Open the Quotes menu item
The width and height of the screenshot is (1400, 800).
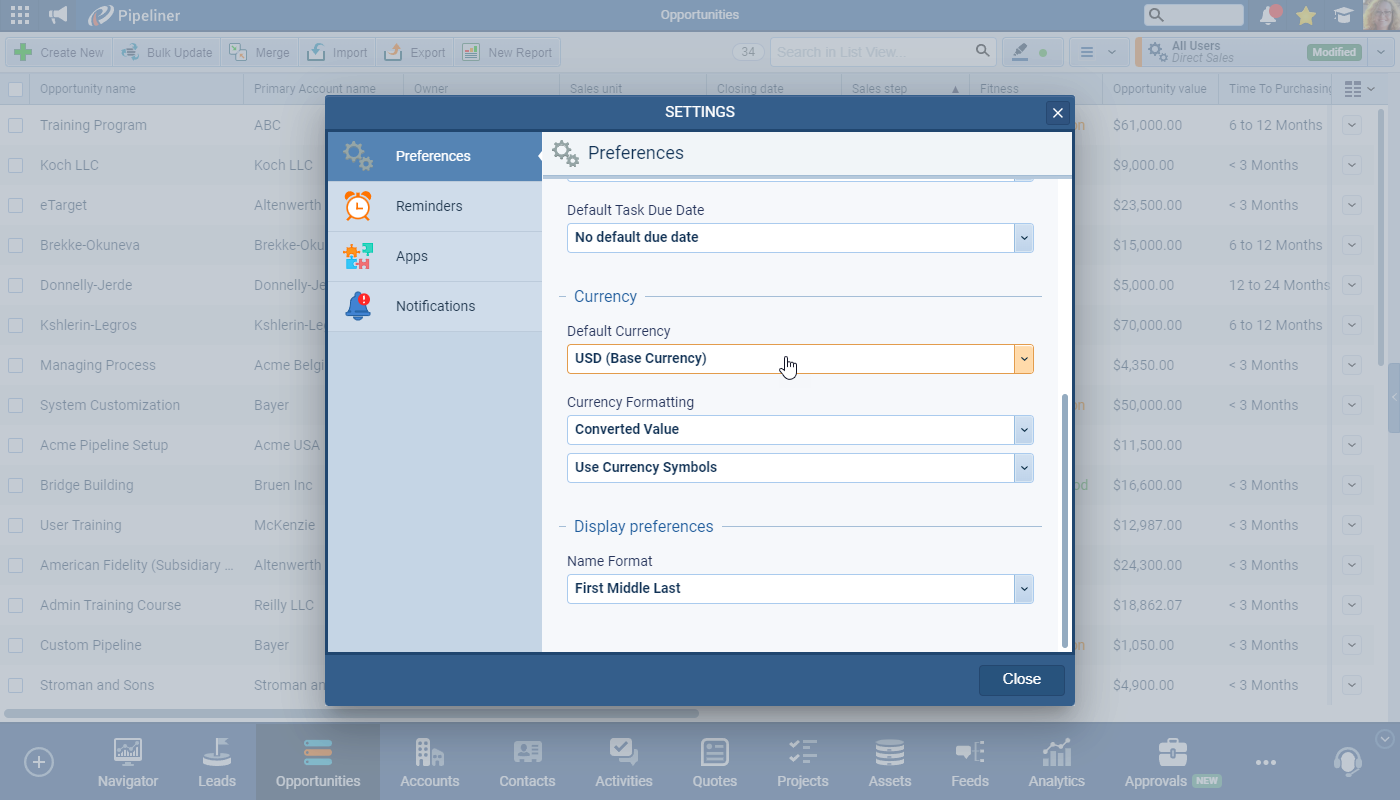coord(714,763)
